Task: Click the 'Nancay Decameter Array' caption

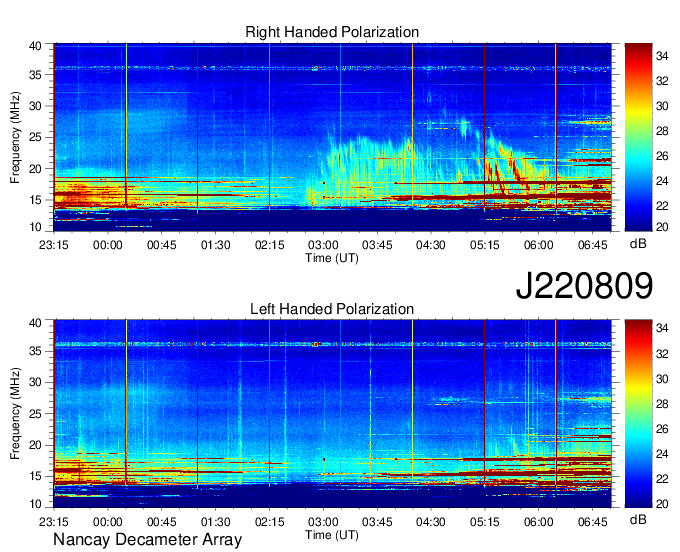Action: tap(147, 540)
